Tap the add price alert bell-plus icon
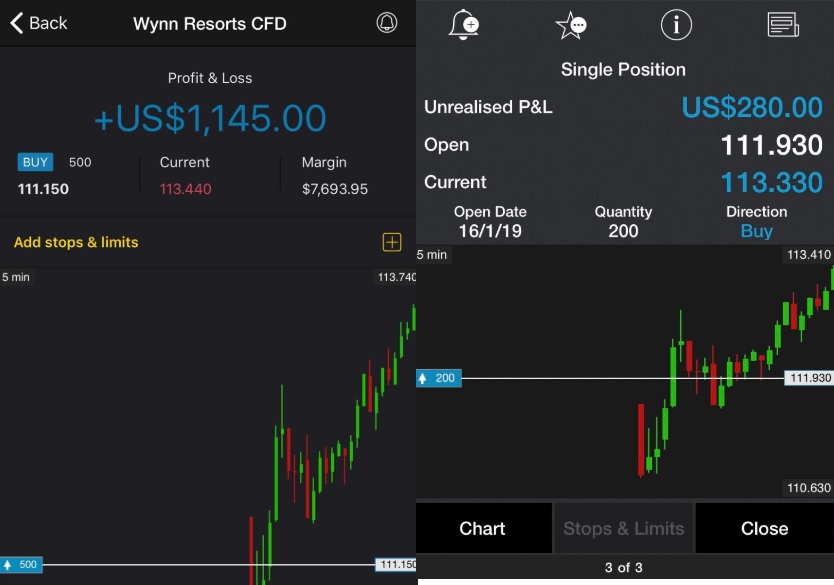 point(464,24)
